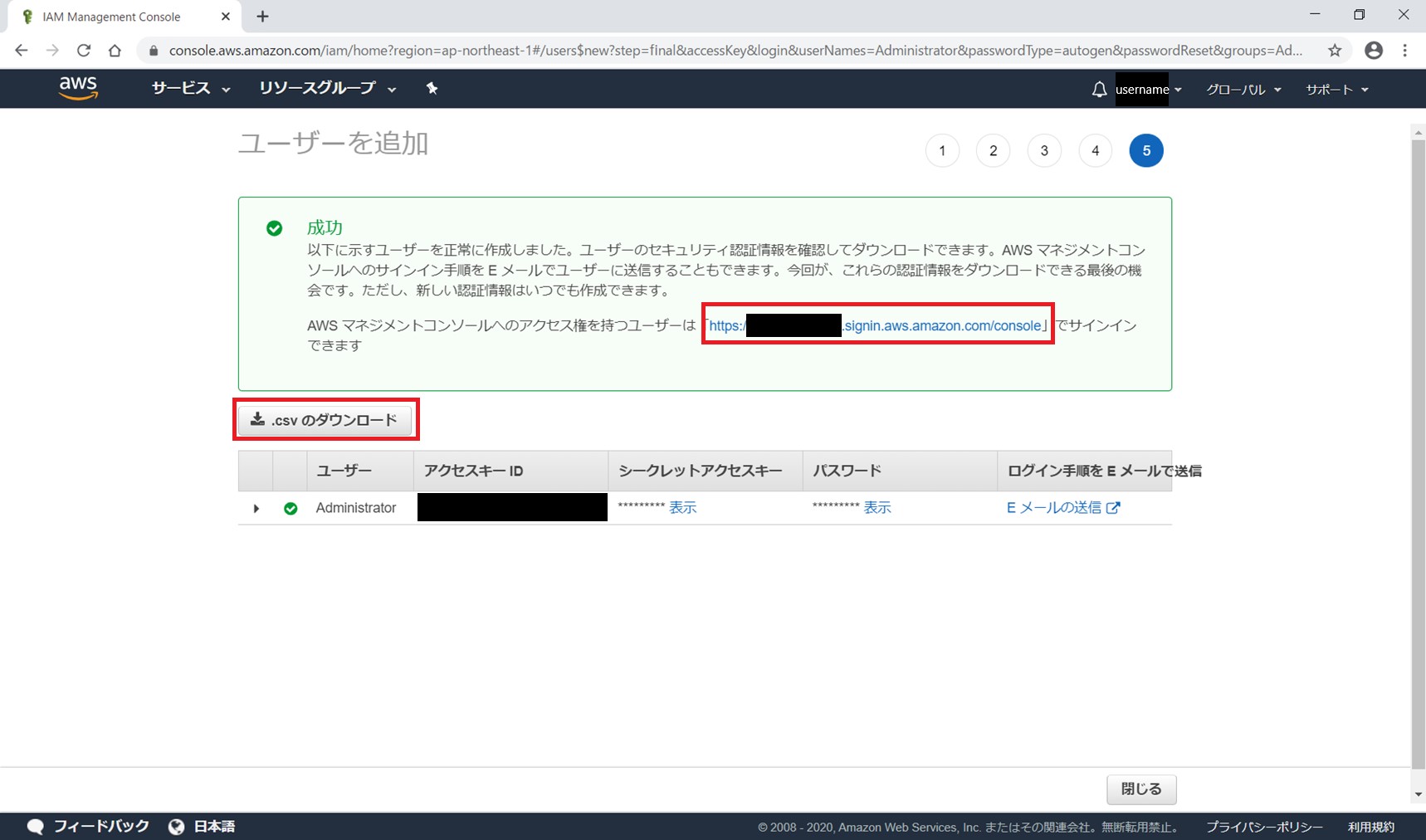Viewport: 1426px width, 840px height.
Task: Click the page vertical scrollbar
Action: (x=1418, y=454)
